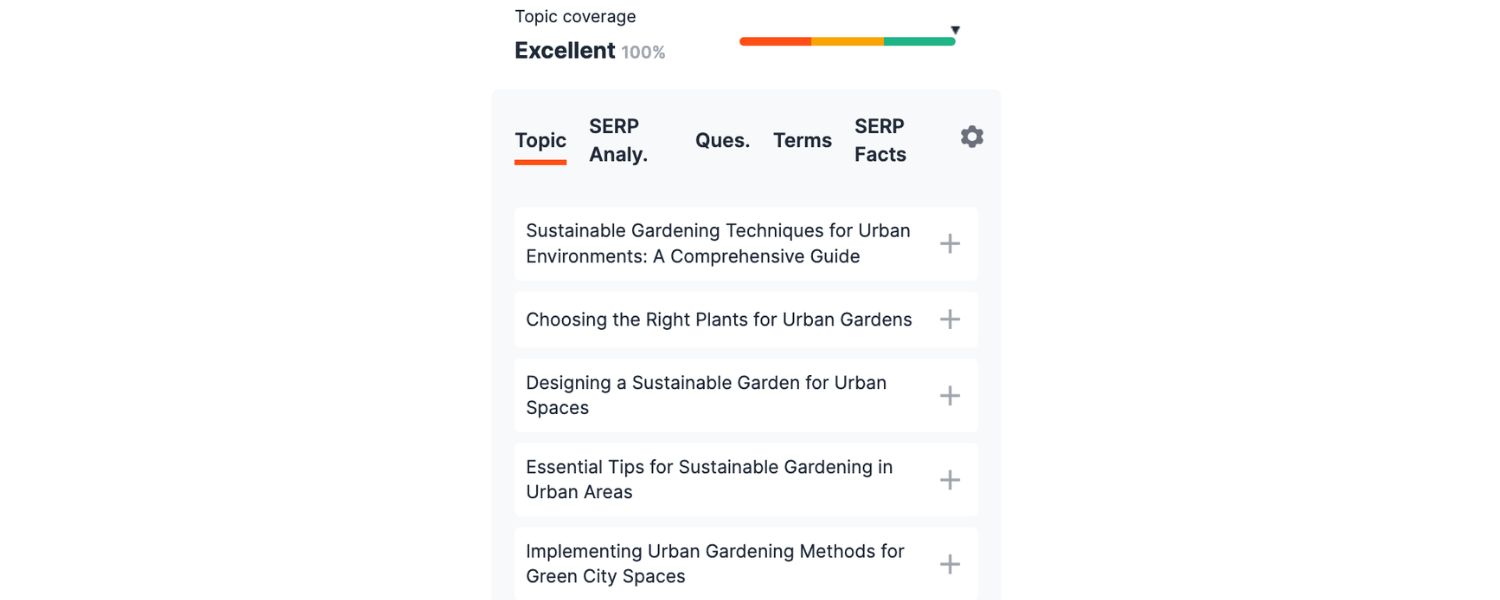The height and width of the screenshot is (600, 1500).
Task: Add Implementing Urban Gardening Methods via plus
Action: 950,564
